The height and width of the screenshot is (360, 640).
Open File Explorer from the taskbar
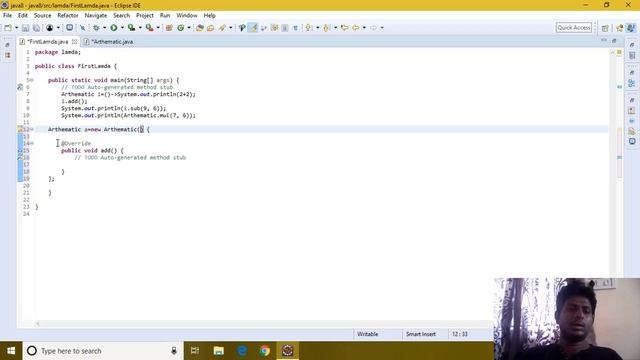click(219, 351)
